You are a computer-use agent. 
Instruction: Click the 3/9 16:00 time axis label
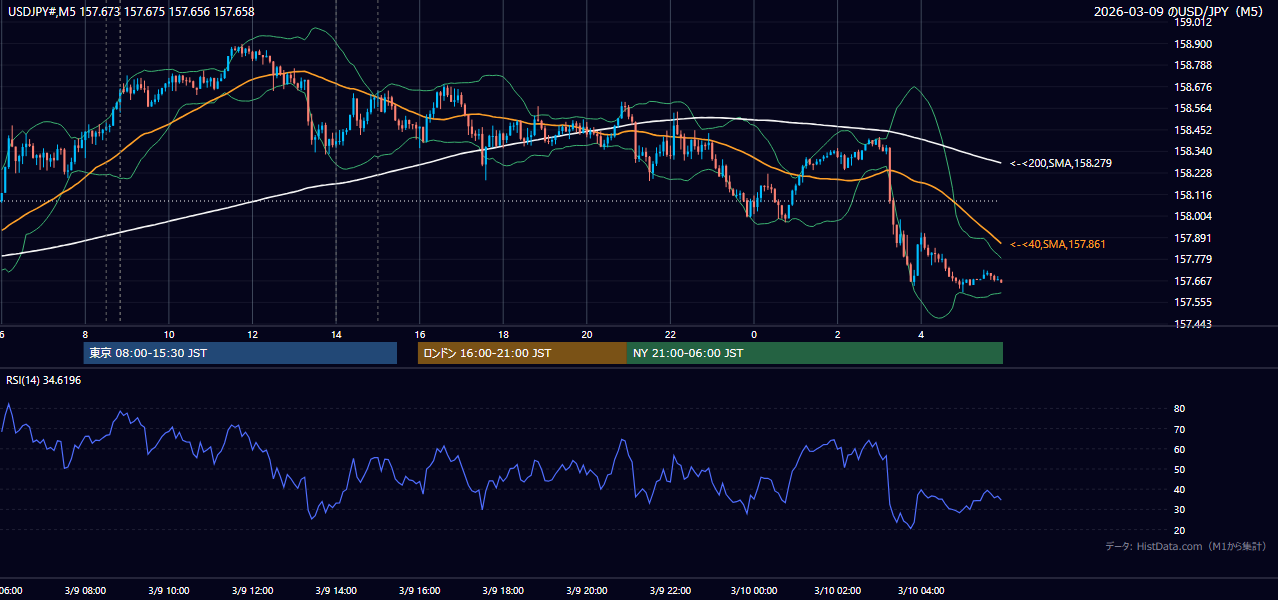coord(419,590)
